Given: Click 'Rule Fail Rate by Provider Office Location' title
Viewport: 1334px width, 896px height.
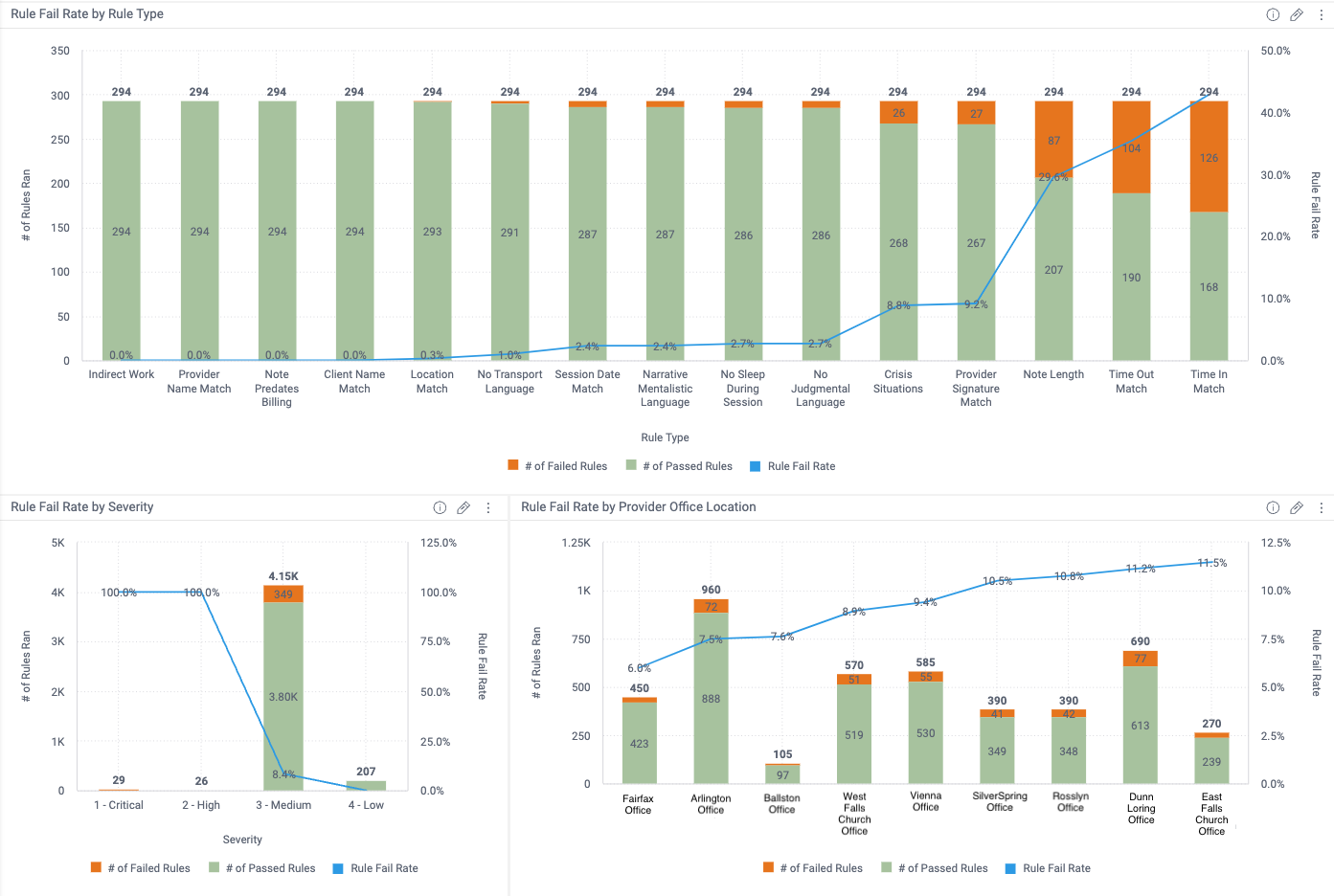Looking at the screenshot, I should tap(639, 507).
